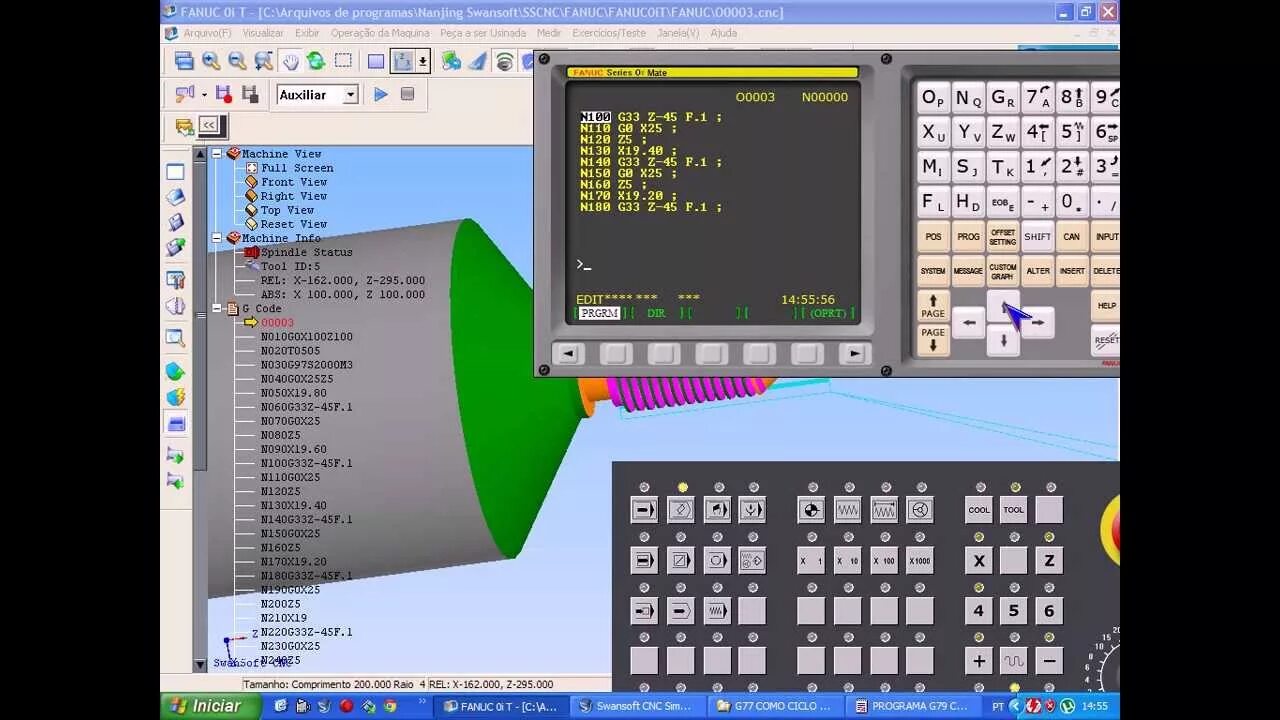Click the green workpiece icon in top toolbar
1280x720 pixels.
click(452, 61)
